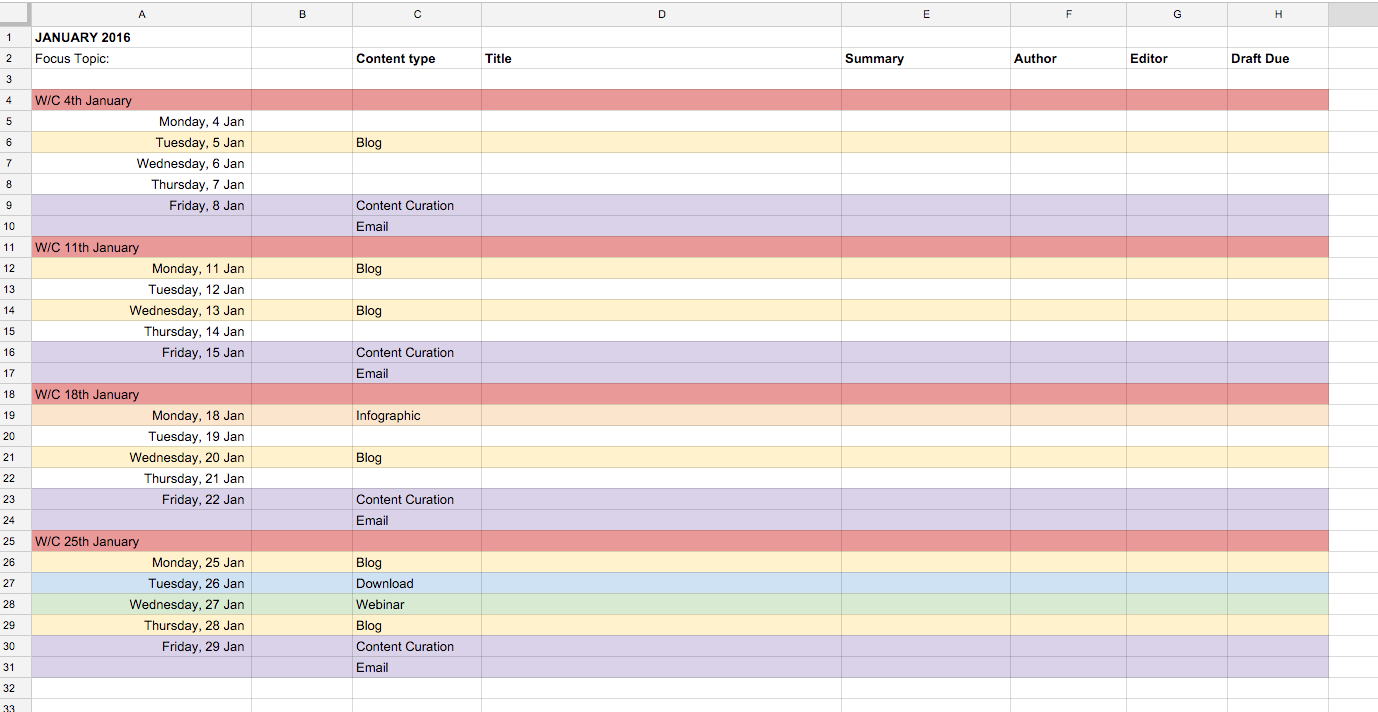Select the Summary header cell
The width and height of the screenshot is (1378, 712).
click(926, 59)
